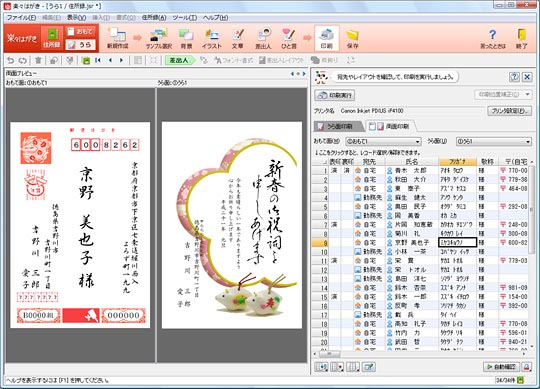540x389 pixels.
Task: Open the column sort dropdown icon below list
Action: click(x=321, y=367)
